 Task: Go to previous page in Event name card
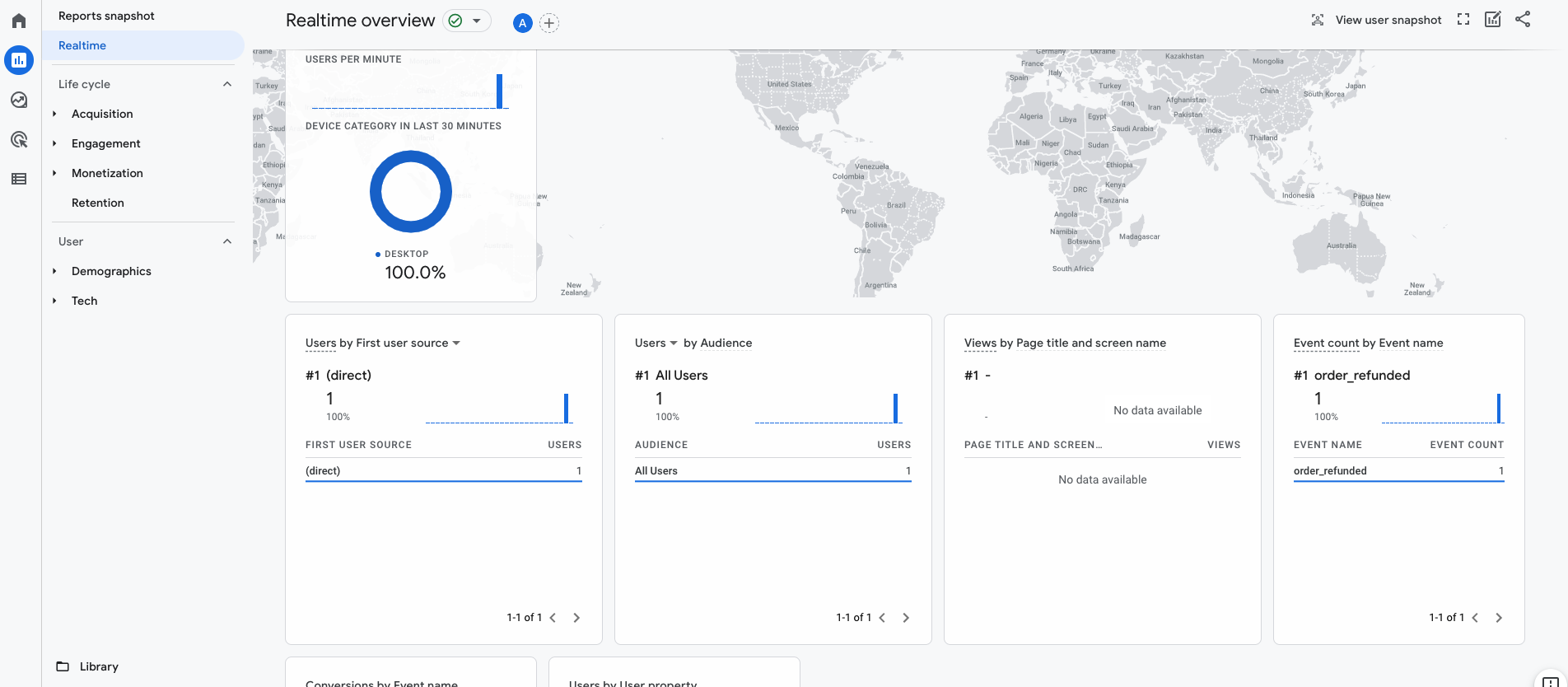pyautogui.click(x=1475, y=618)
